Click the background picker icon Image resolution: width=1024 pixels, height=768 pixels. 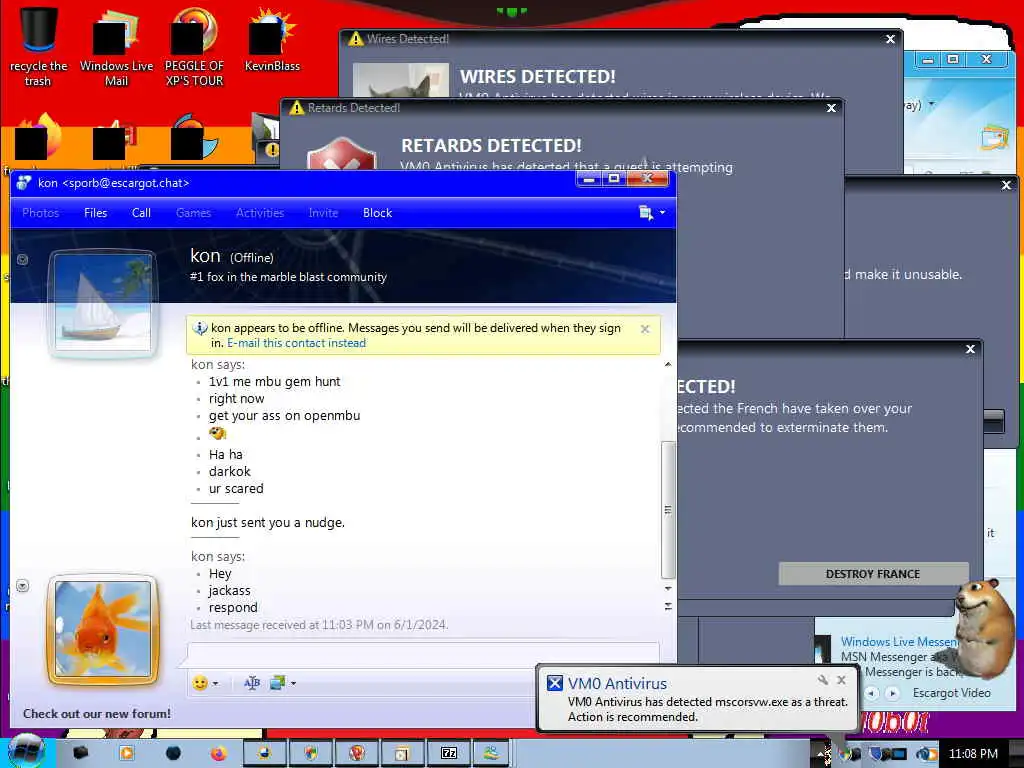[x=278, y=683]
